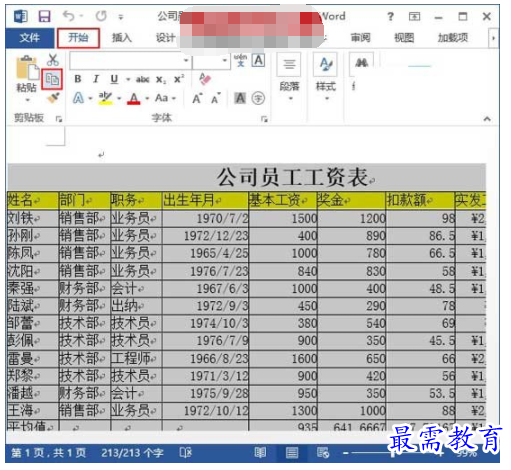This screenshot has width=511, height=470.
Task: Apply the yellow text highlight color
Action: tap(105, 98)
